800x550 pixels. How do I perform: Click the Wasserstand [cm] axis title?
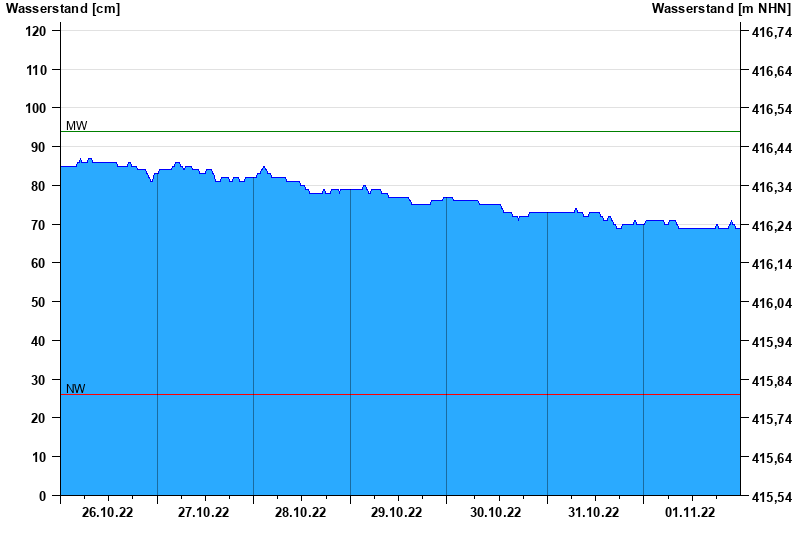click(63, 9)
